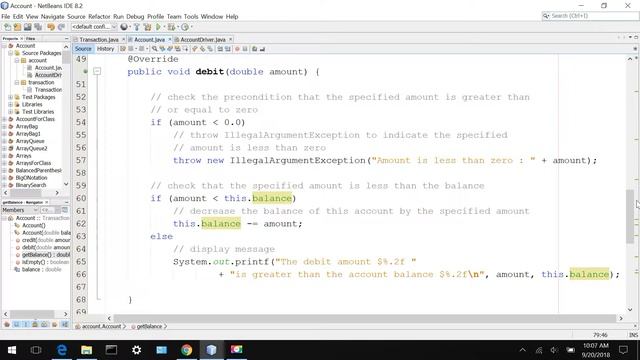Click the Save All toolbar icon

(x=38, y=27)
